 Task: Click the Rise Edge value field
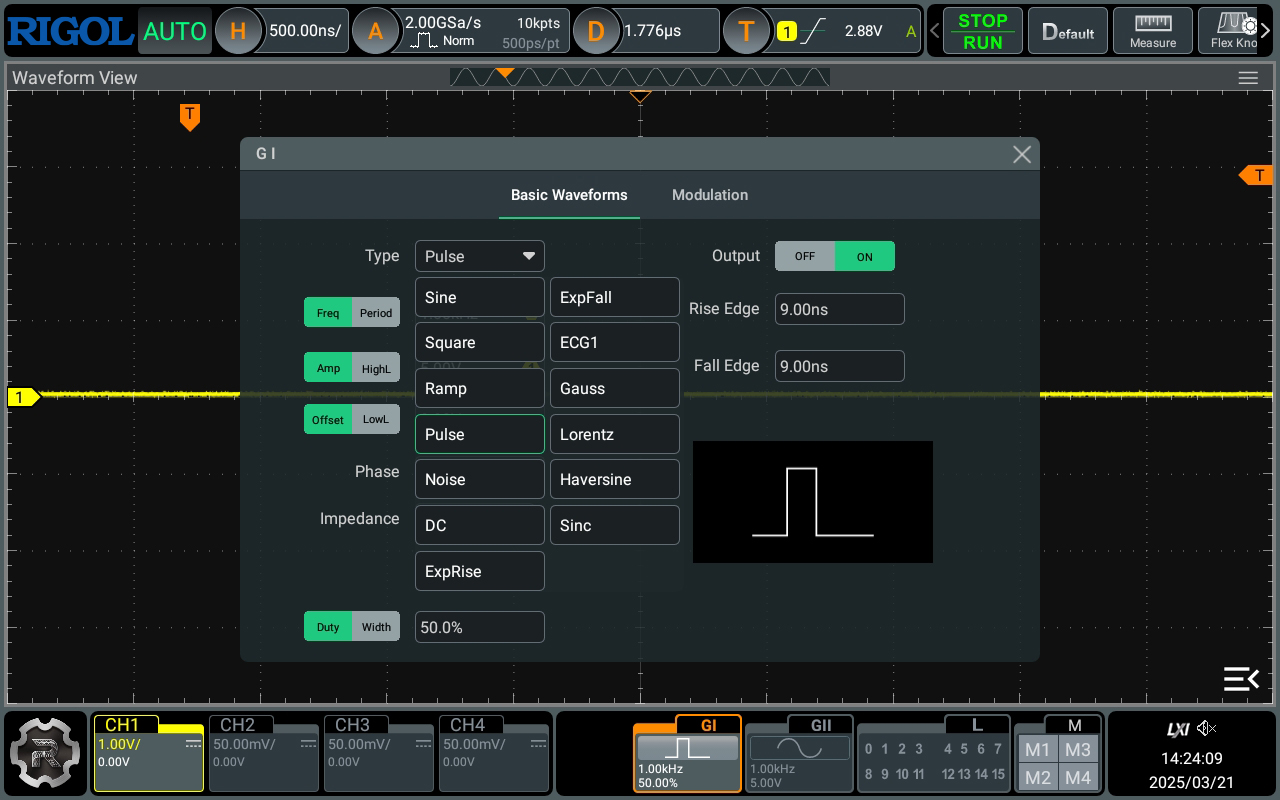[839, 309]
